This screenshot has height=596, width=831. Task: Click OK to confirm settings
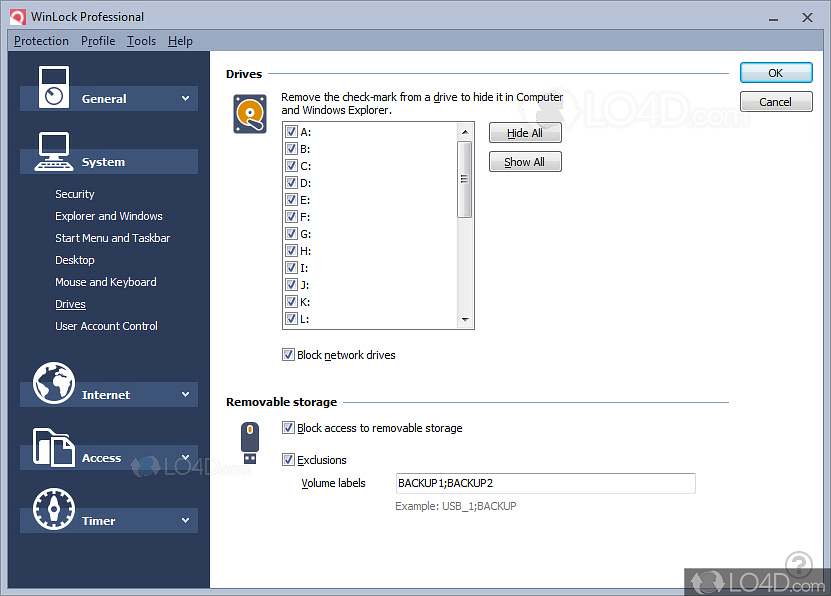coord(776,72)
